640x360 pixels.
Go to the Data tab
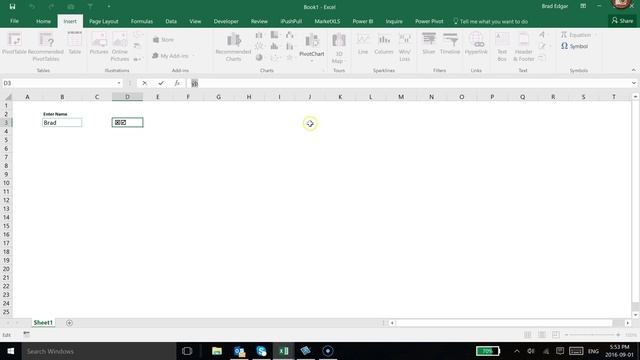click(x=171, y=21)
